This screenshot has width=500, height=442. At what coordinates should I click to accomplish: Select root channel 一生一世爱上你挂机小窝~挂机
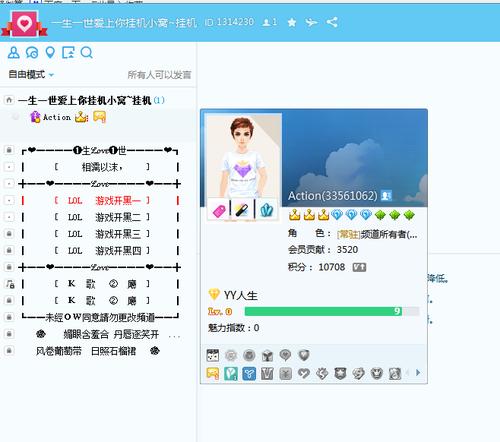coord(85,100)
